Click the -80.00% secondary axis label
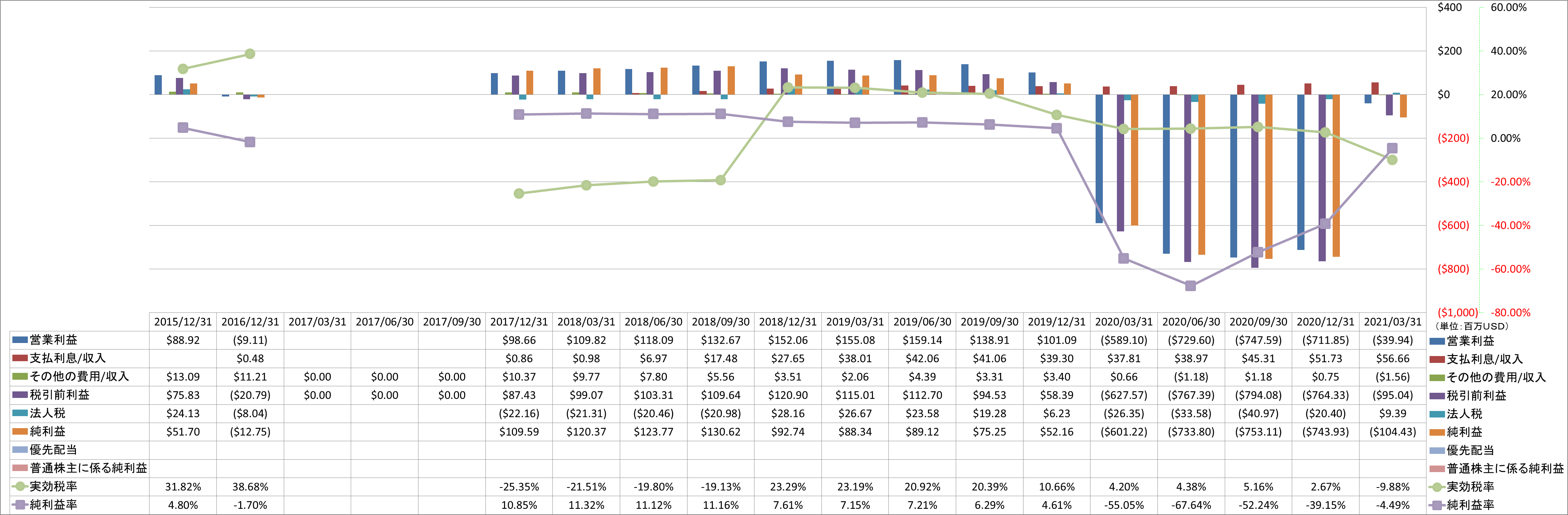The image size is (1568, 515). click(1510, 312)
